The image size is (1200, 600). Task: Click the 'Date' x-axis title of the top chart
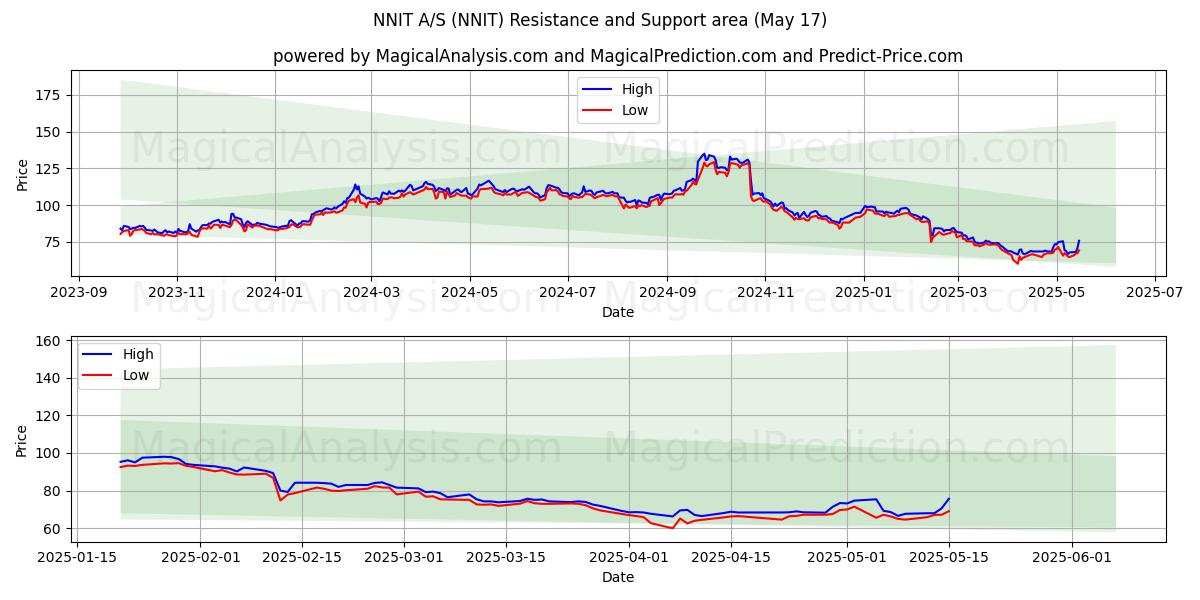pos(618,312)
